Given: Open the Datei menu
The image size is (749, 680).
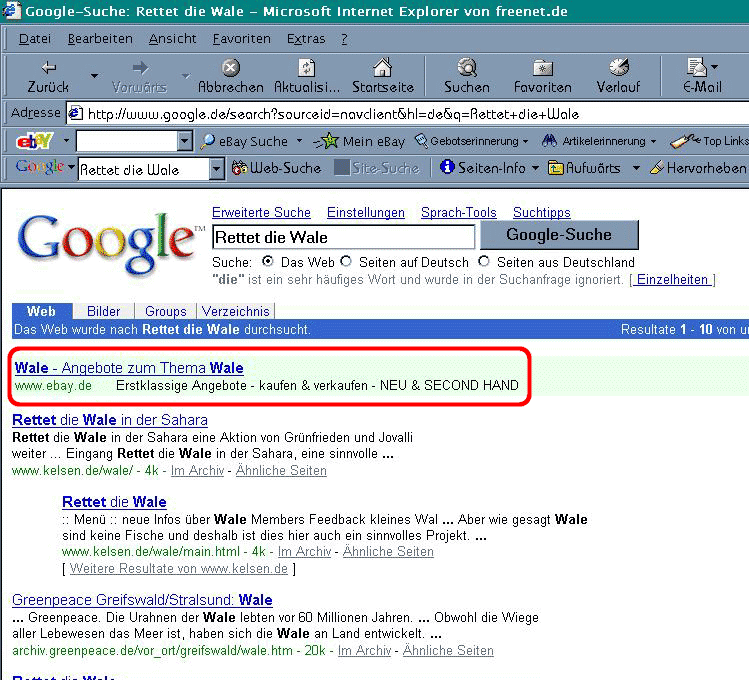Looking at the screenshot, I should [34, 39].
